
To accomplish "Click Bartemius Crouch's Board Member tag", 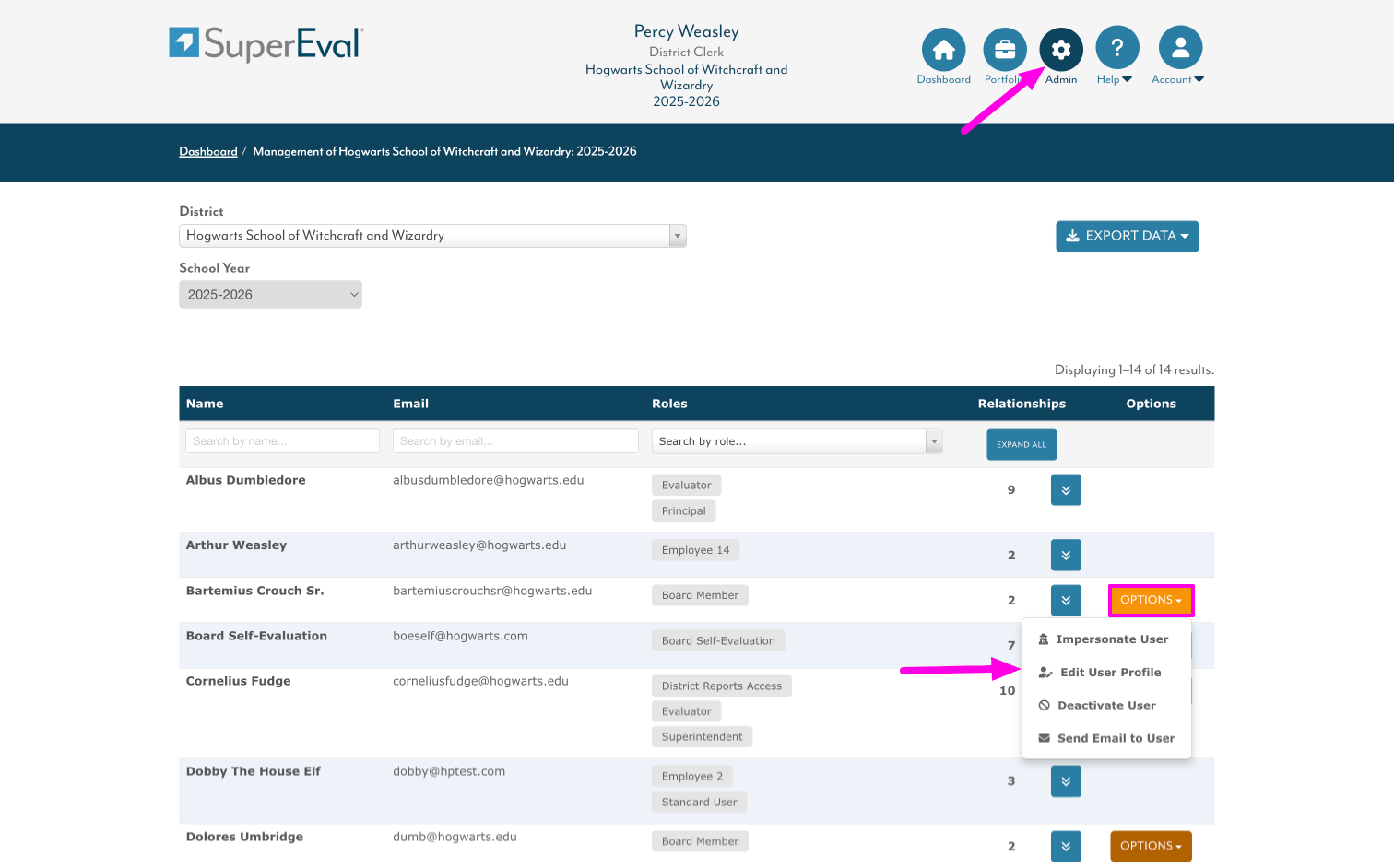I will 700,595.
